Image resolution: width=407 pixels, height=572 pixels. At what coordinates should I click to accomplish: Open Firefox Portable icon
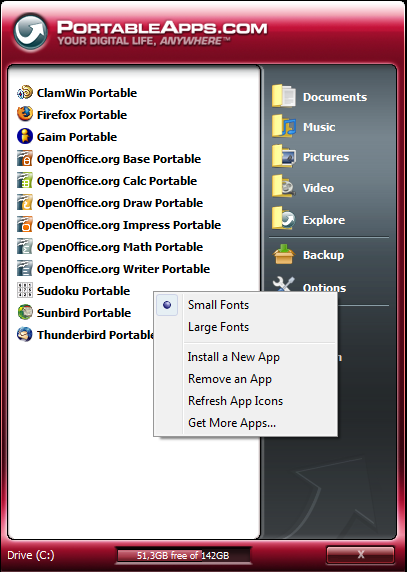25,114
